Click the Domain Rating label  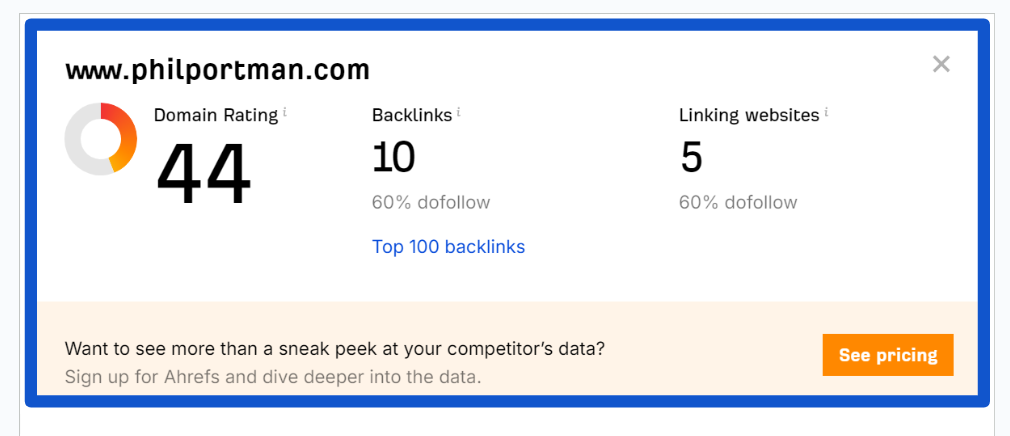point(216,115)
